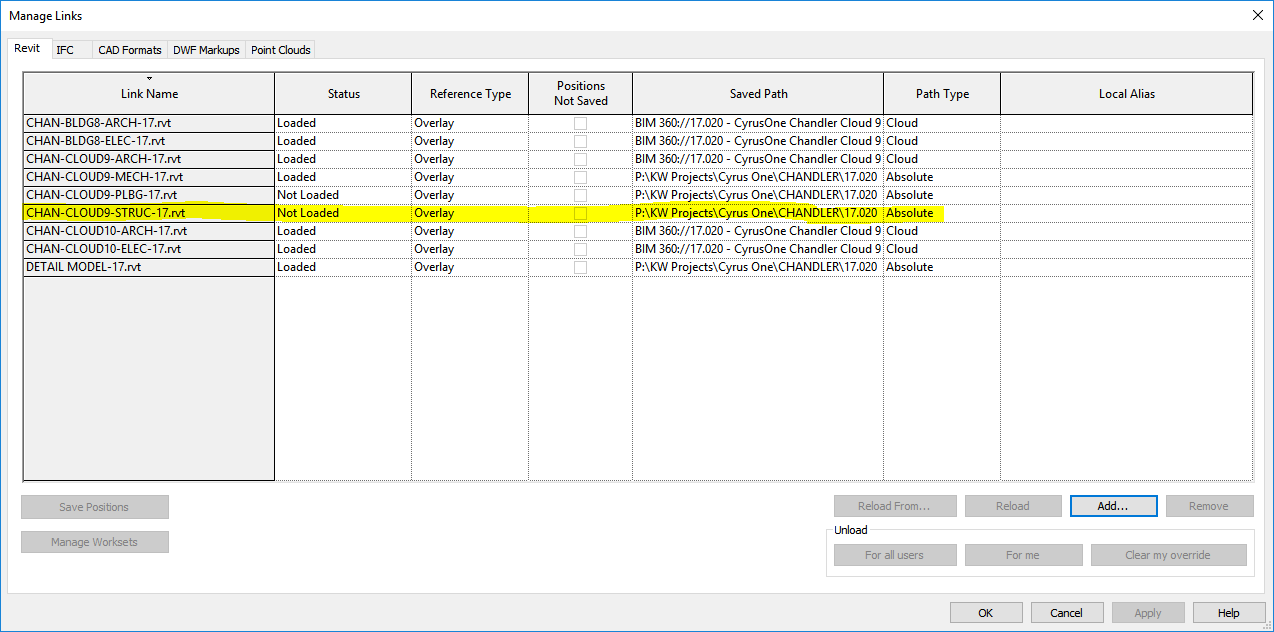Viewport: 1274px width, 632px height.
Task: Click Path Type Cloud for CHAN-BLDG8-ELEC-17.rvt
Action: [x=942, y=141]
